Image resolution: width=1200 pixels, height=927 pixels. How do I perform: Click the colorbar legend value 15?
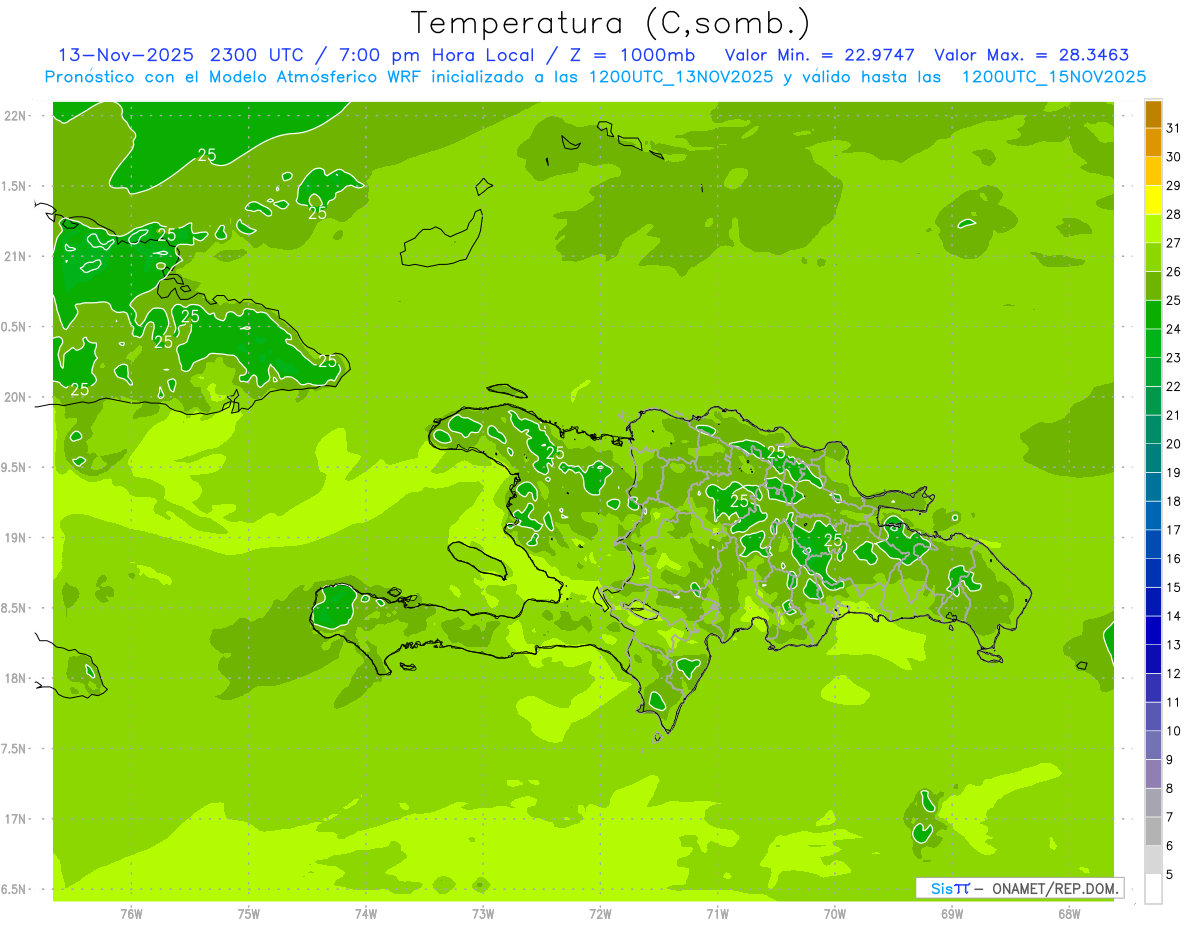(1174, 588)
